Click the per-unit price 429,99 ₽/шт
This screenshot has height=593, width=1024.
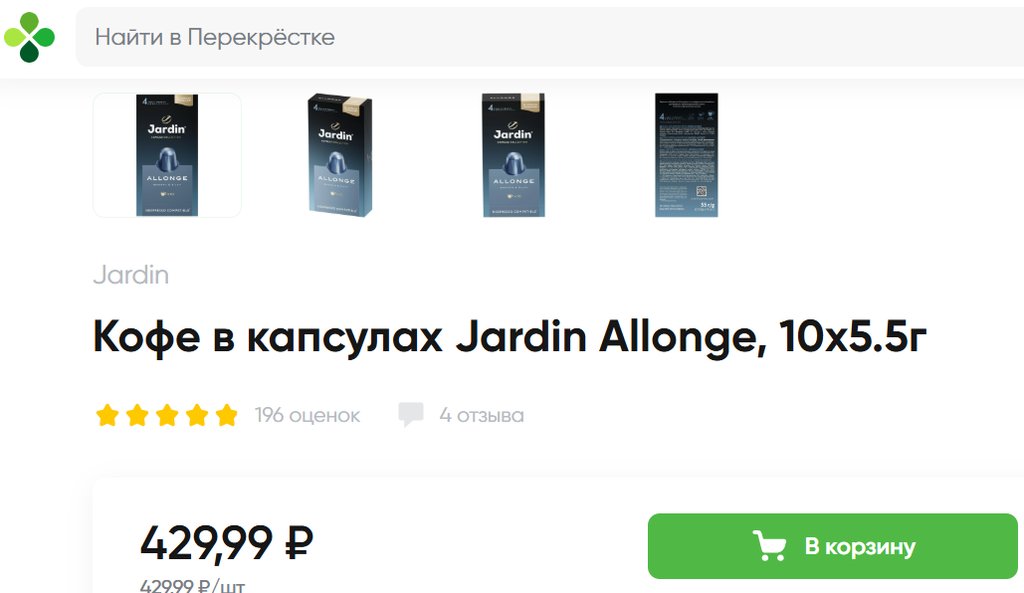(192, 585)
